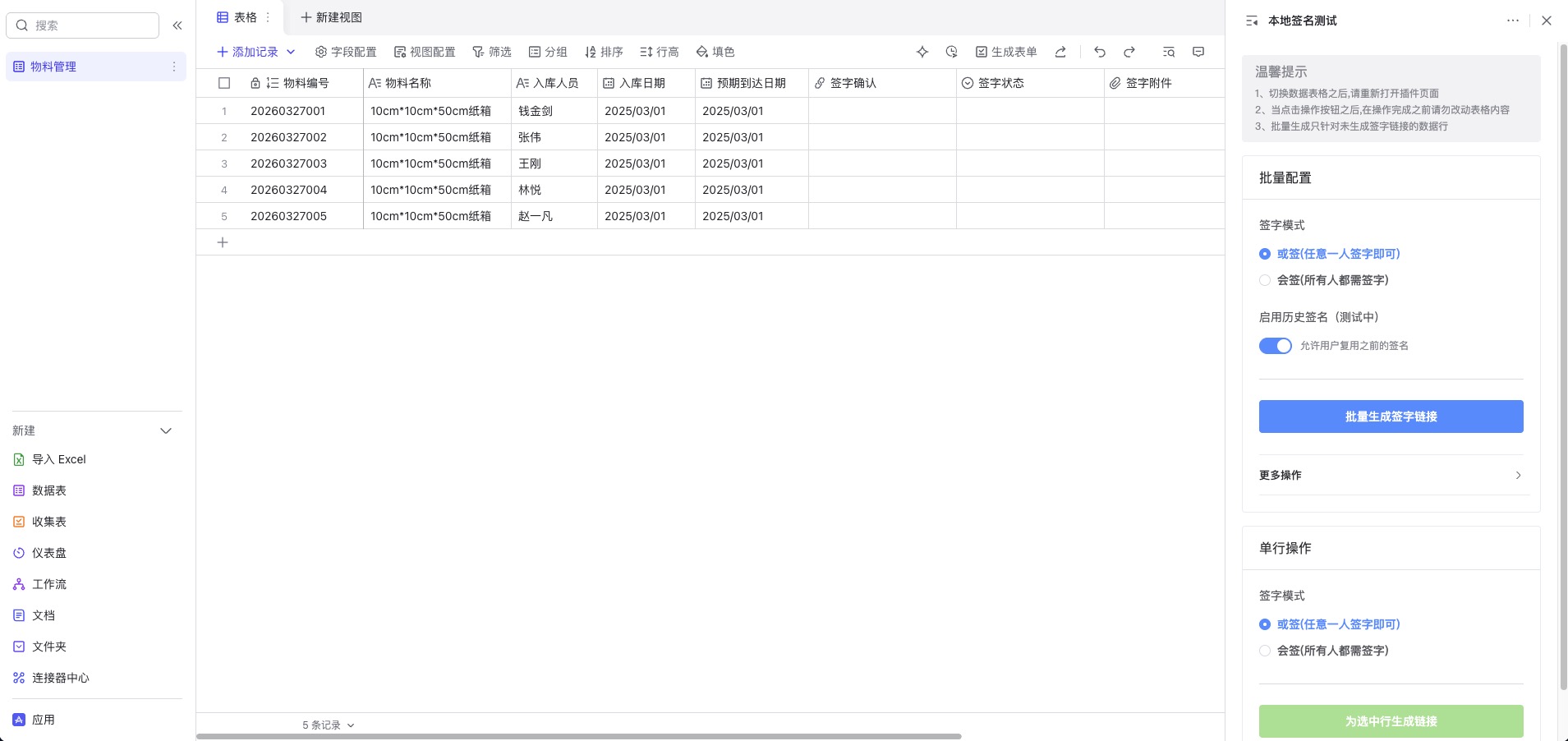Click the share icon in toolbar
The image size is (1568, 741).
tap(1060, 52)
